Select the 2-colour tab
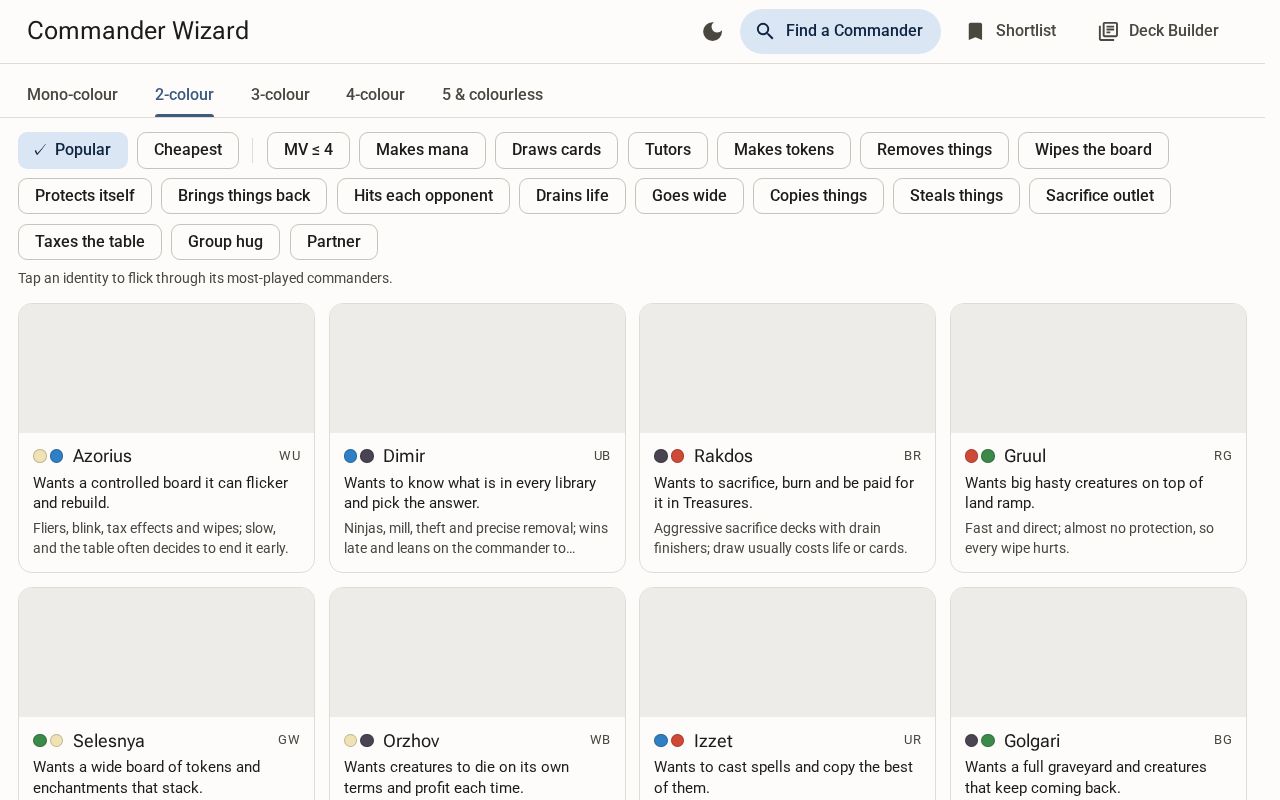Screen dimensions: 1280x800 point(184,94)
